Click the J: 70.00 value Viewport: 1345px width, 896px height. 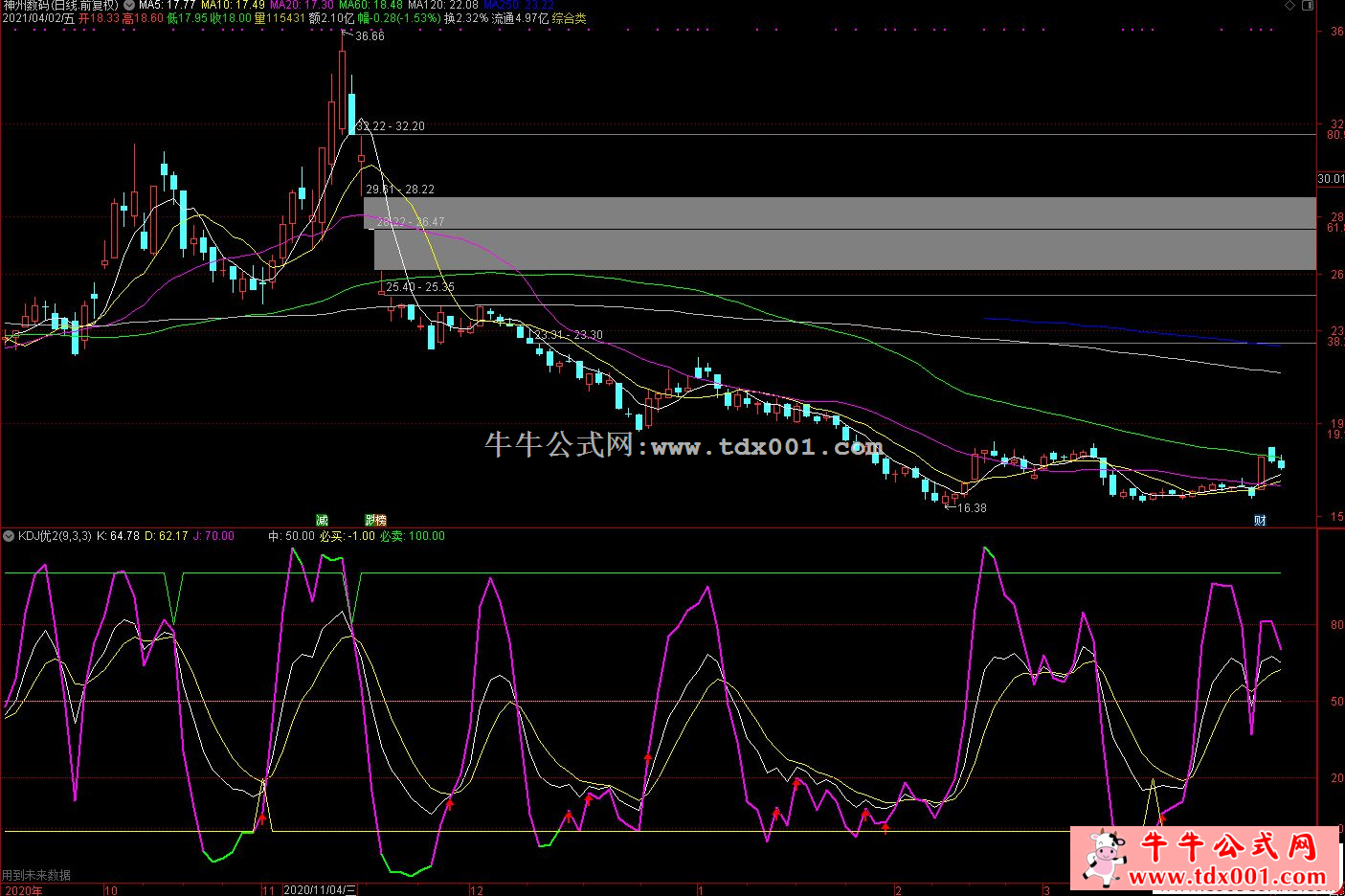point(213,536)
